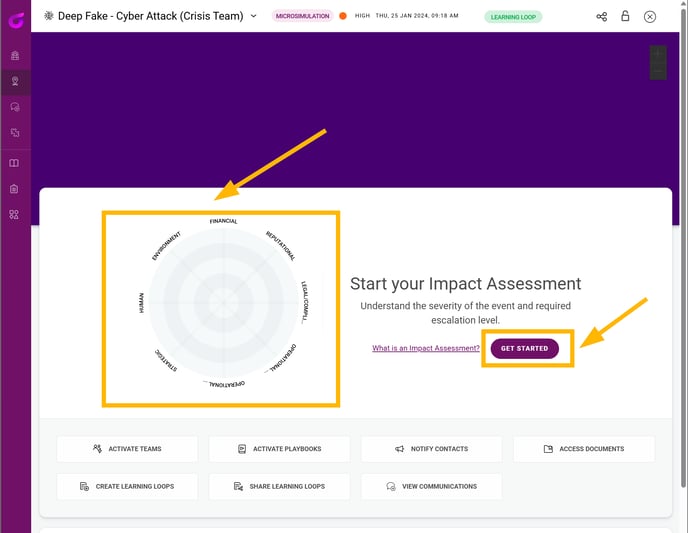Click the MICROSIMULATION tag
Image resolution: width=688 pixels, height=533 pixels.
[302, 16]
